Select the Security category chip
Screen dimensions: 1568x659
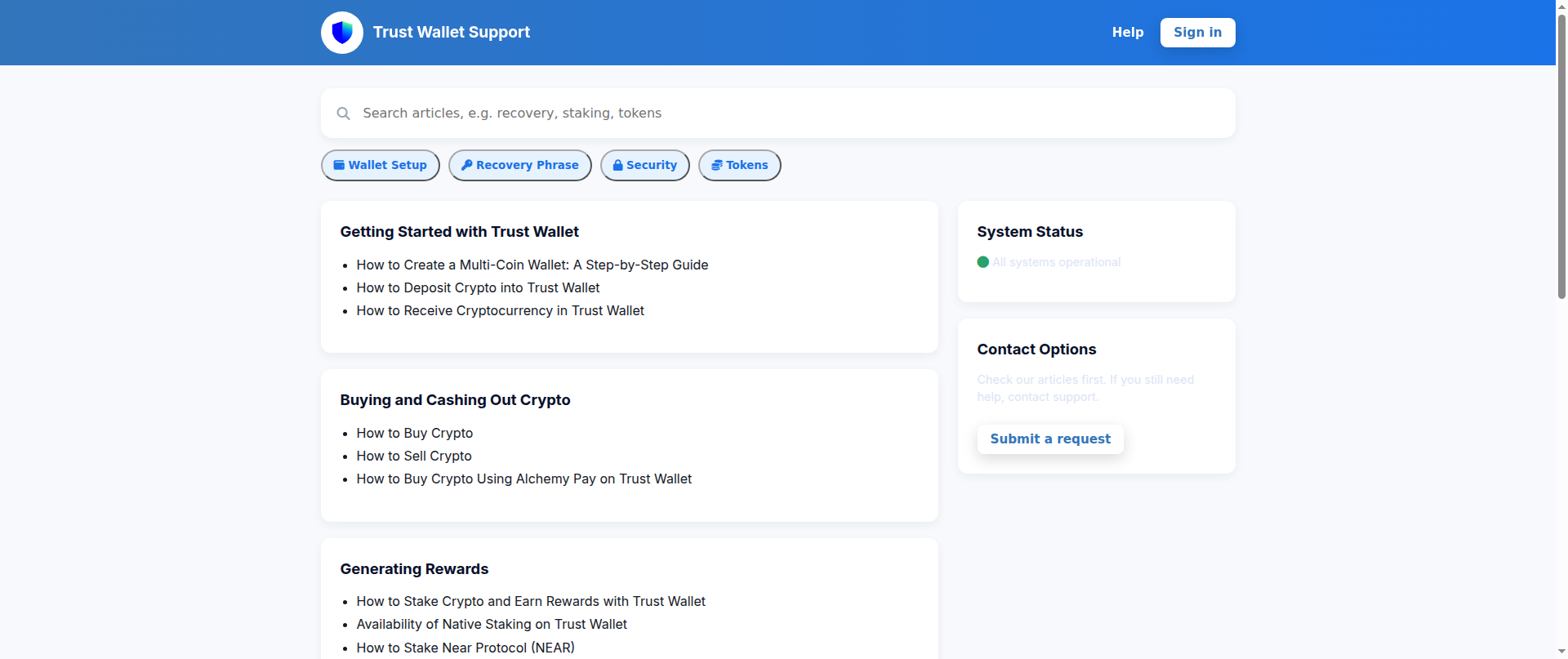pyautogui.click(x=645, y=165)
